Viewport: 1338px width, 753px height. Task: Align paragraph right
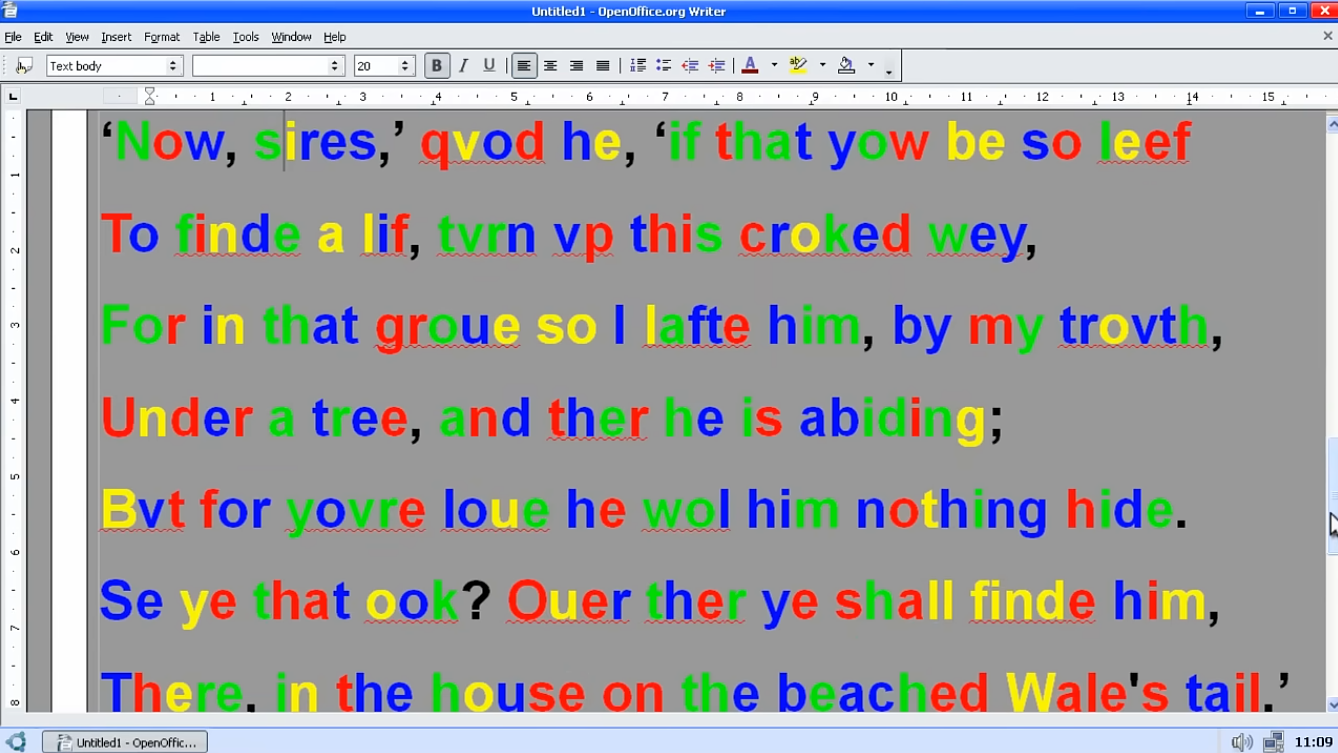[576, 66]
